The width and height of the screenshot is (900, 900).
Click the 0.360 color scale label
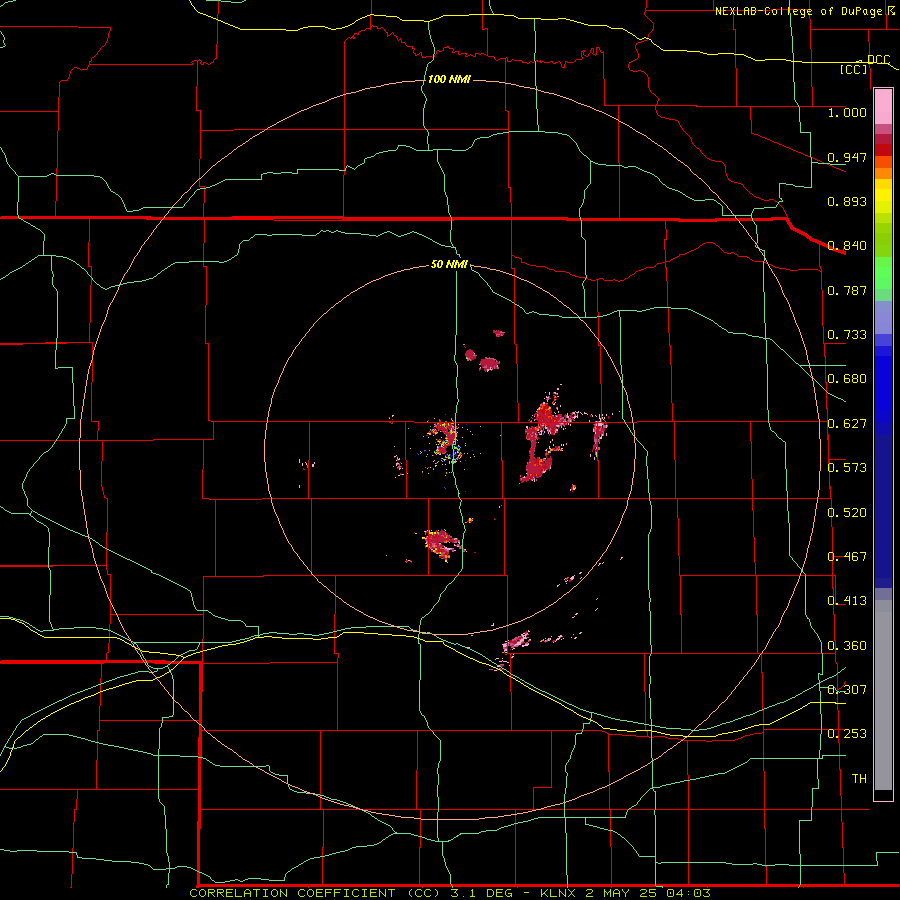[x=847, y=646]
